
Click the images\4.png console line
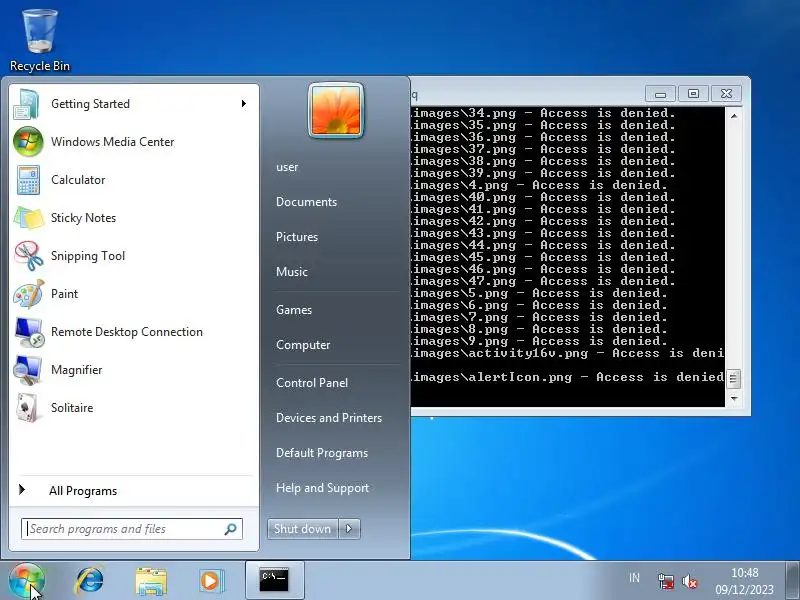[539, 186]
